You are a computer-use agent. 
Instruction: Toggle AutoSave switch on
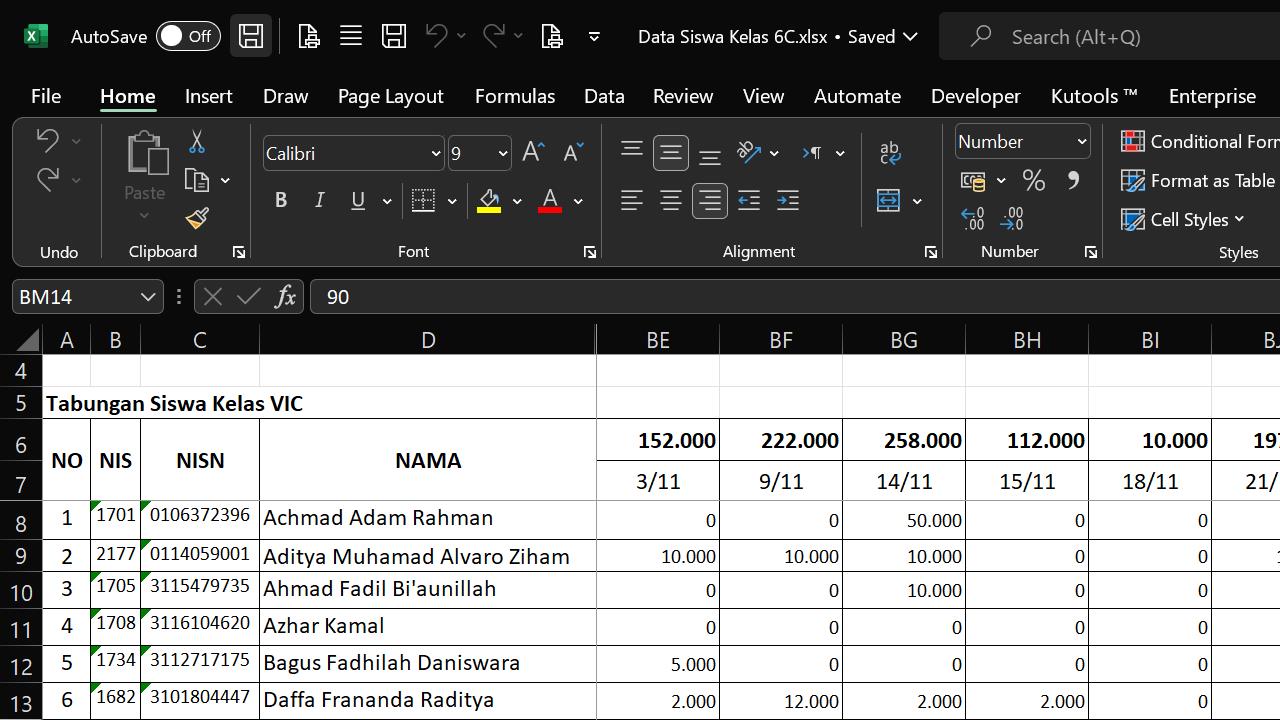188,37
